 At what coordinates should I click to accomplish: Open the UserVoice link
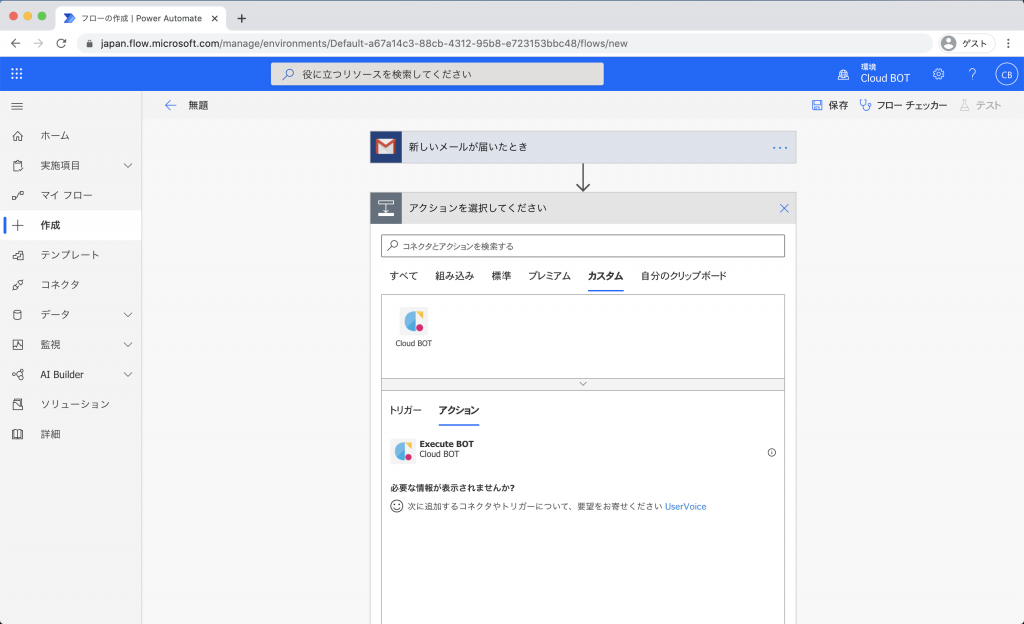[685, 507]
